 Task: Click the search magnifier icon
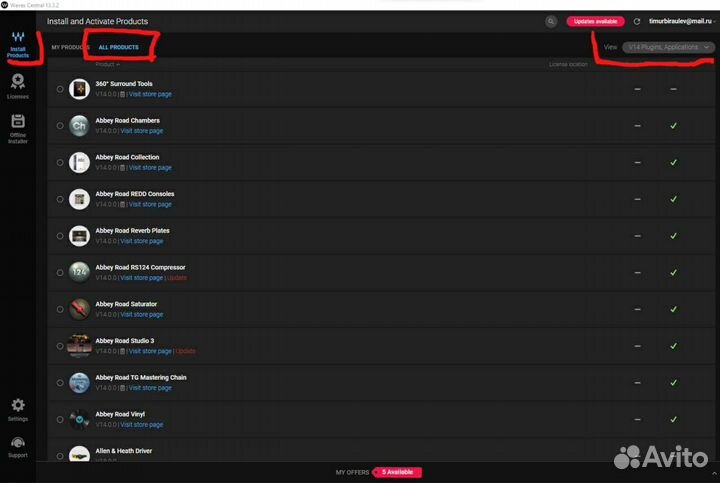[551, 21]
